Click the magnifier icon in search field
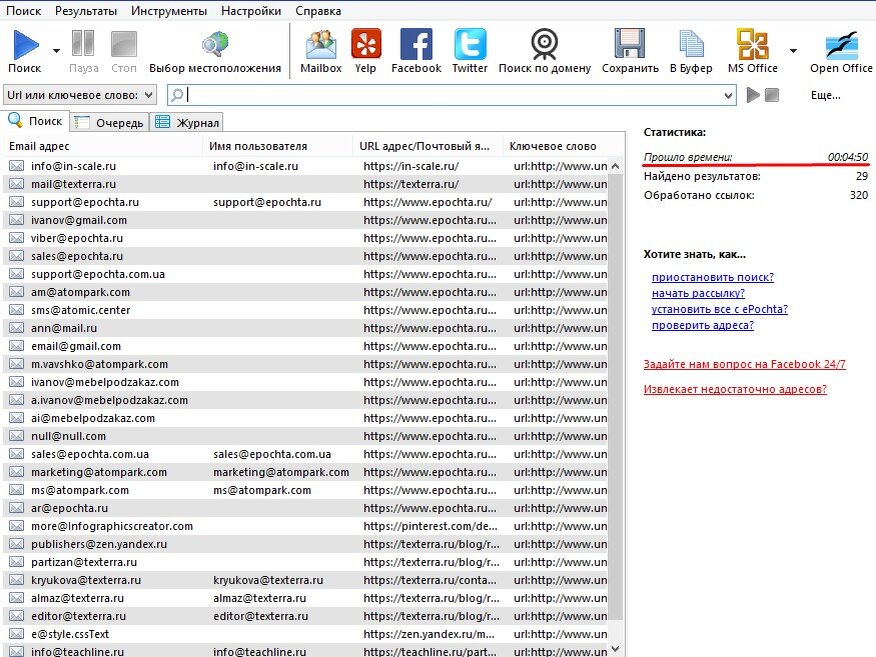876x657 pixels. 177,95
